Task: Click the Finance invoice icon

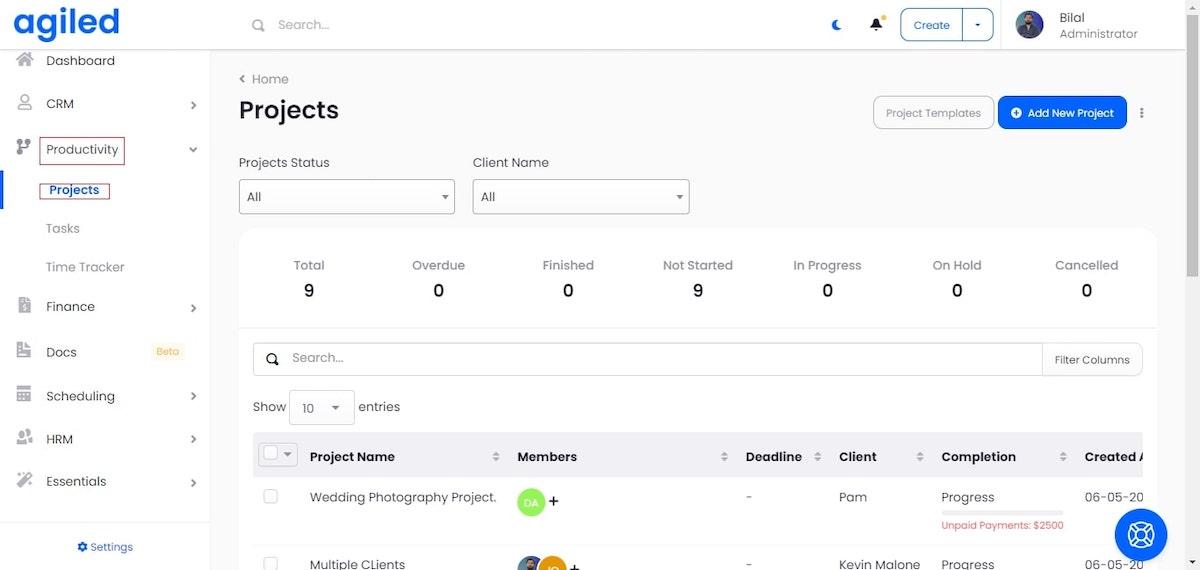Action: 25,306
